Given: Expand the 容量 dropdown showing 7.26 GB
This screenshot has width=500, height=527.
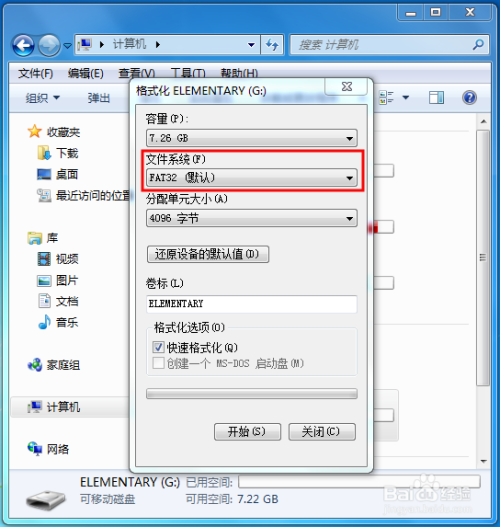Looking at the screenshot, I should point(252,138).
